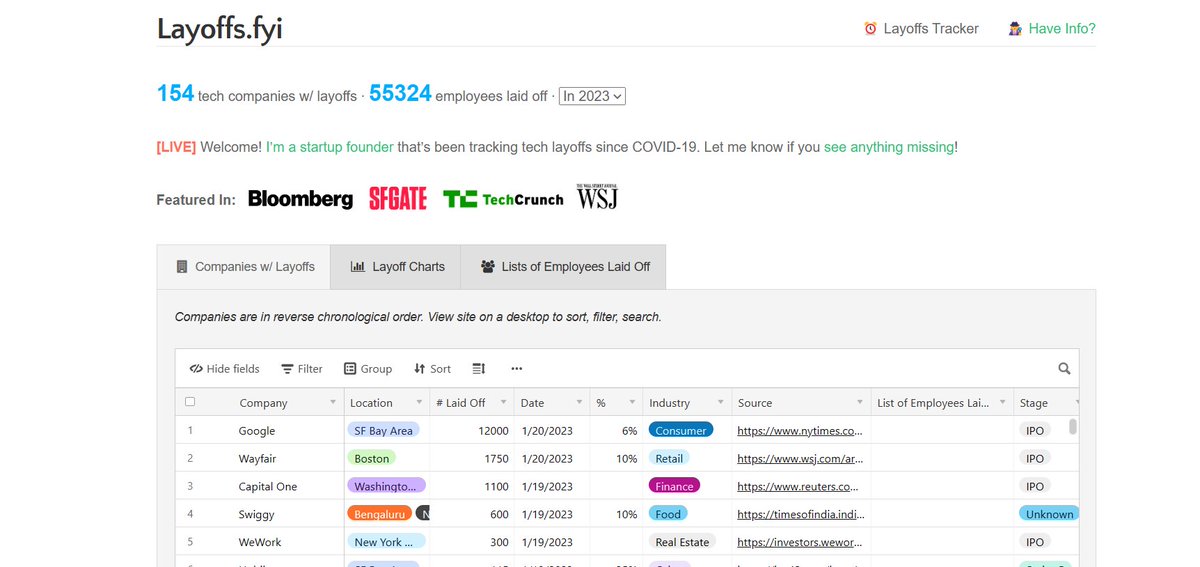Click the Food industry tag

point(668,515)
